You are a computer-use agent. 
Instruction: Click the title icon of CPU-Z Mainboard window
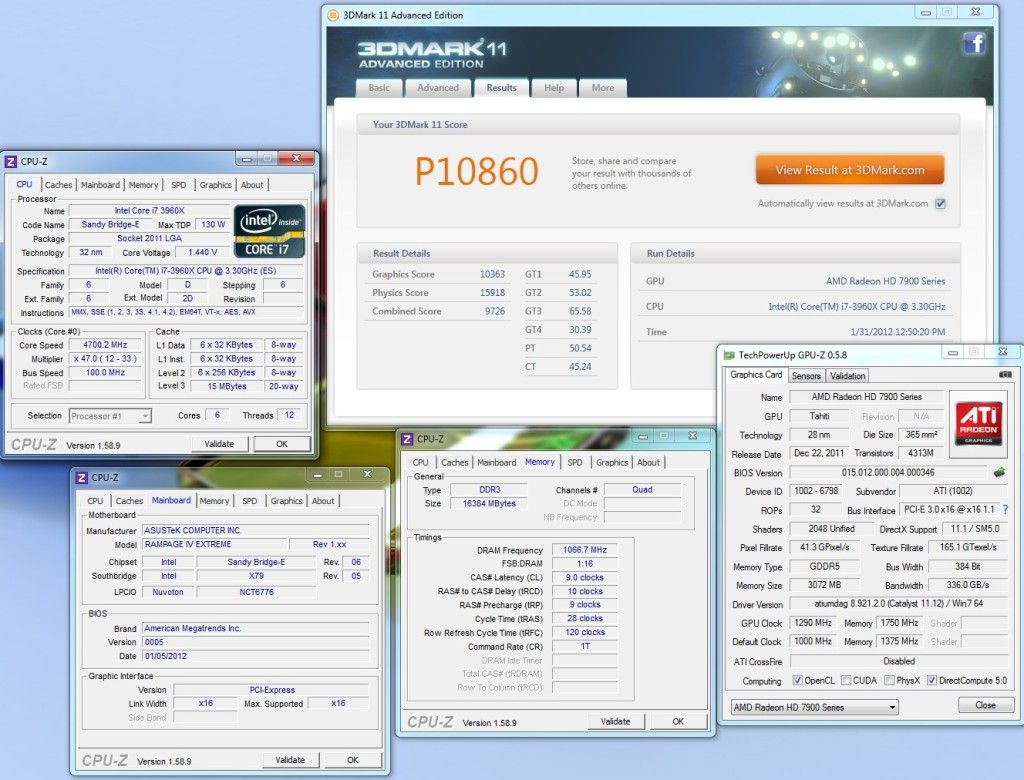[x=82, y=478]
